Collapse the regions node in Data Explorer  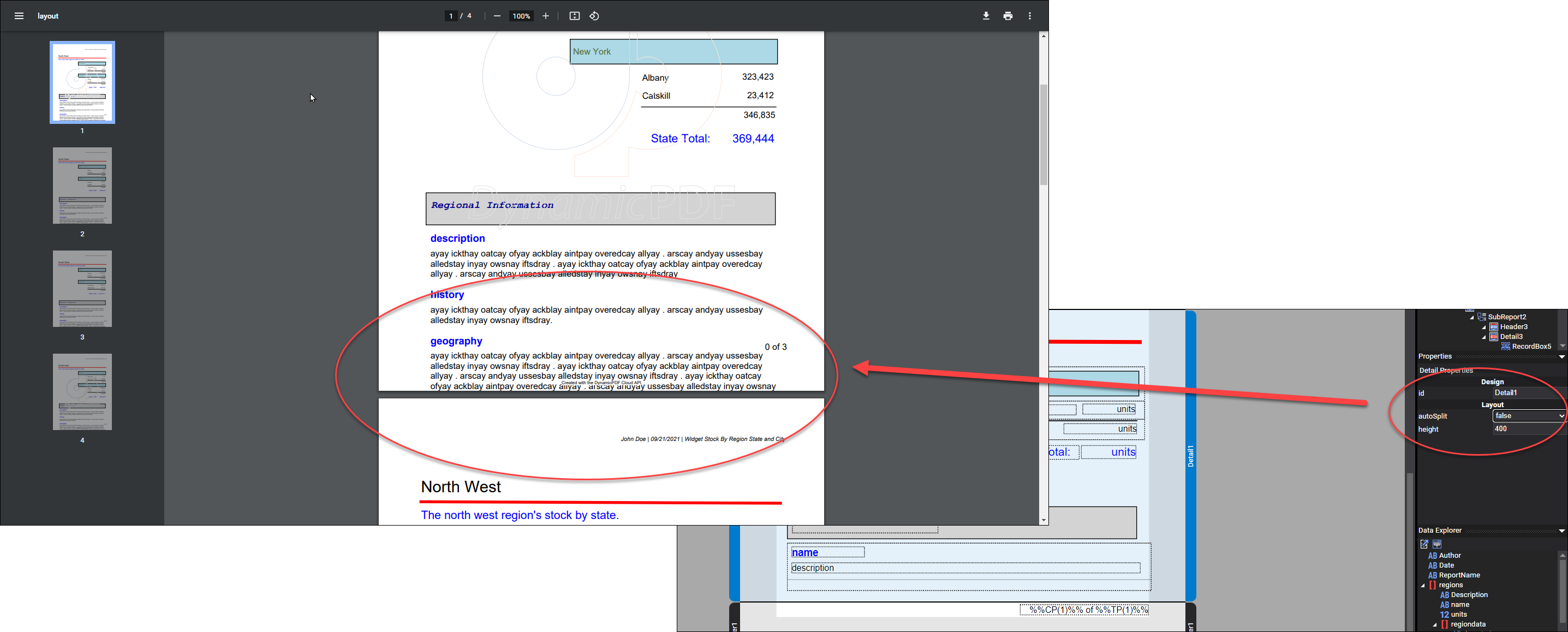coord(1423,586)
